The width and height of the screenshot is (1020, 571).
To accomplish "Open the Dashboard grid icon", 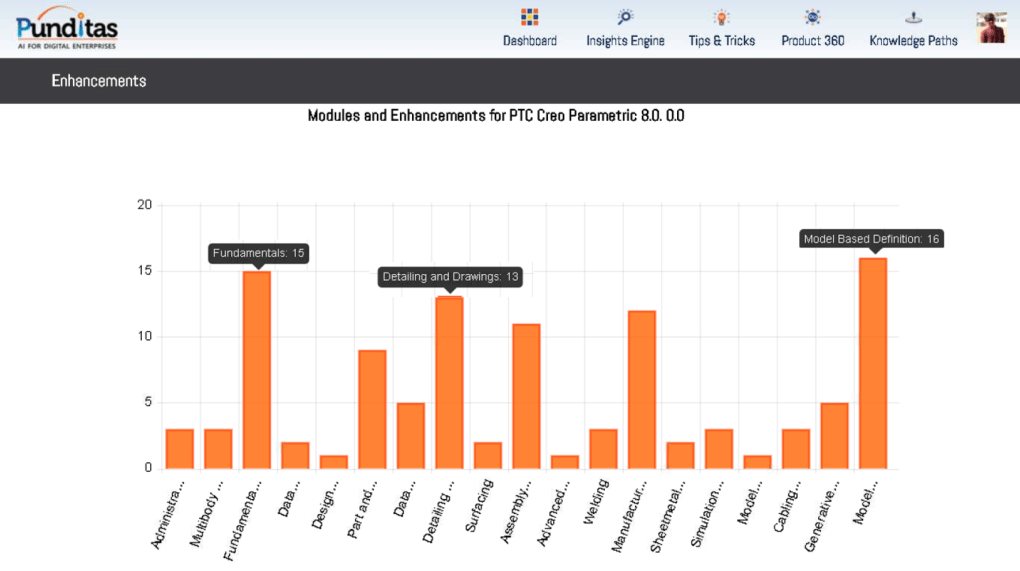I will point(529,17).
